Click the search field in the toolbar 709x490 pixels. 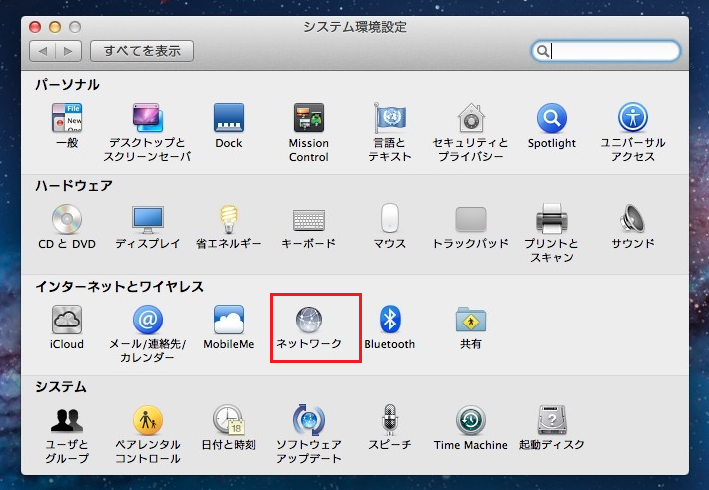pos(613,50)
